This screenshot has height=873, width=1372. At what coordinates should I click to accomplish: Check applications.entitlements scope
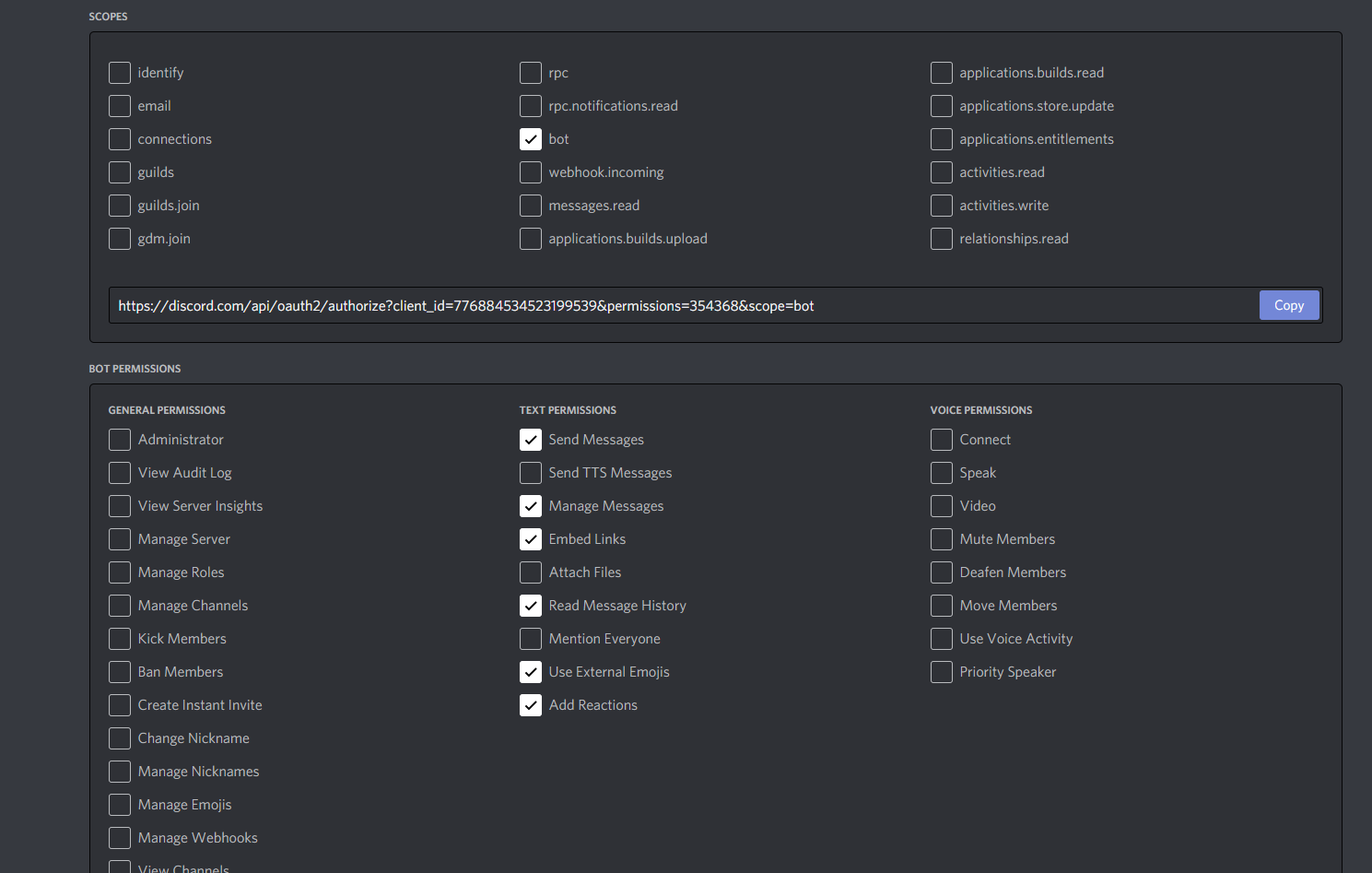(942, 139)
